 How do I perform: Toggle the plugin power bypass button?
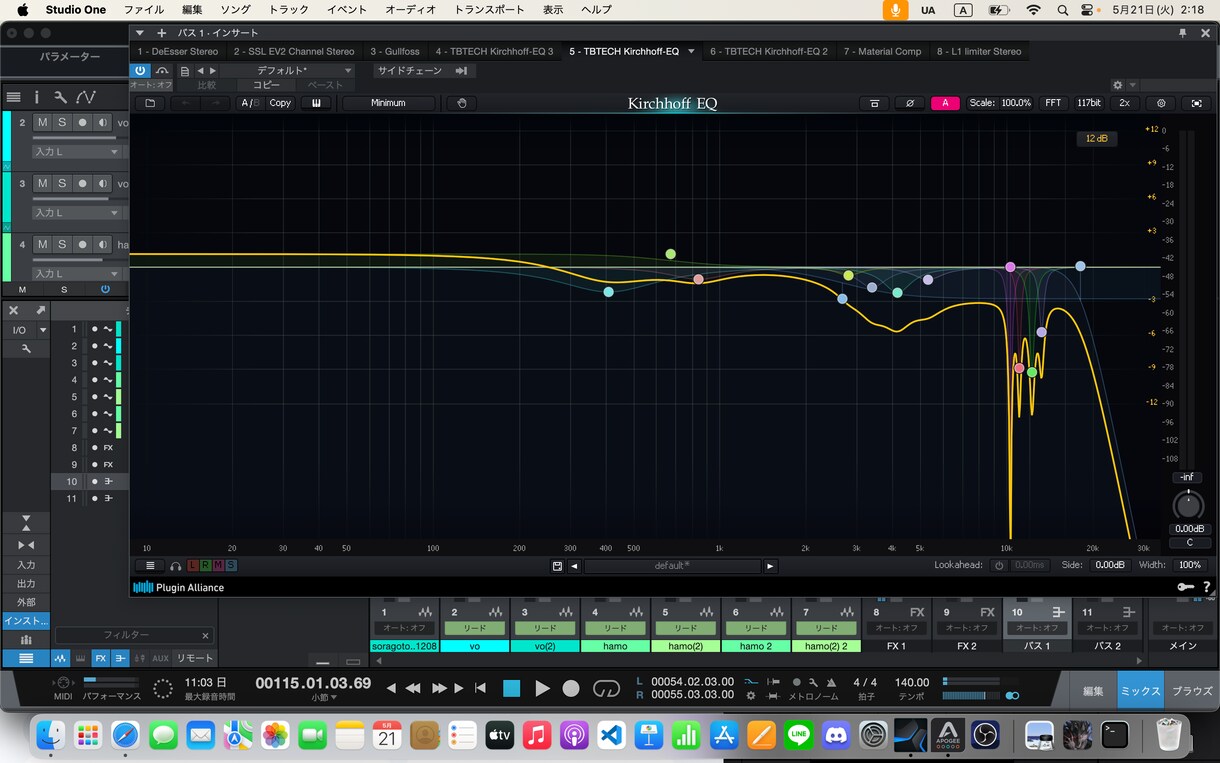140,71
